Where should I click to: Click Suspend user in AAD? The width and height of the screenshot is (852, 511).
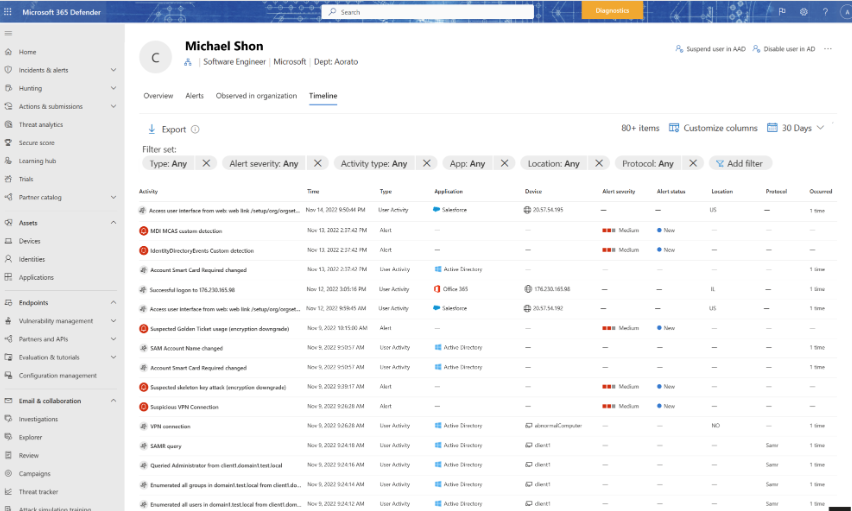[x=711, y=49]
